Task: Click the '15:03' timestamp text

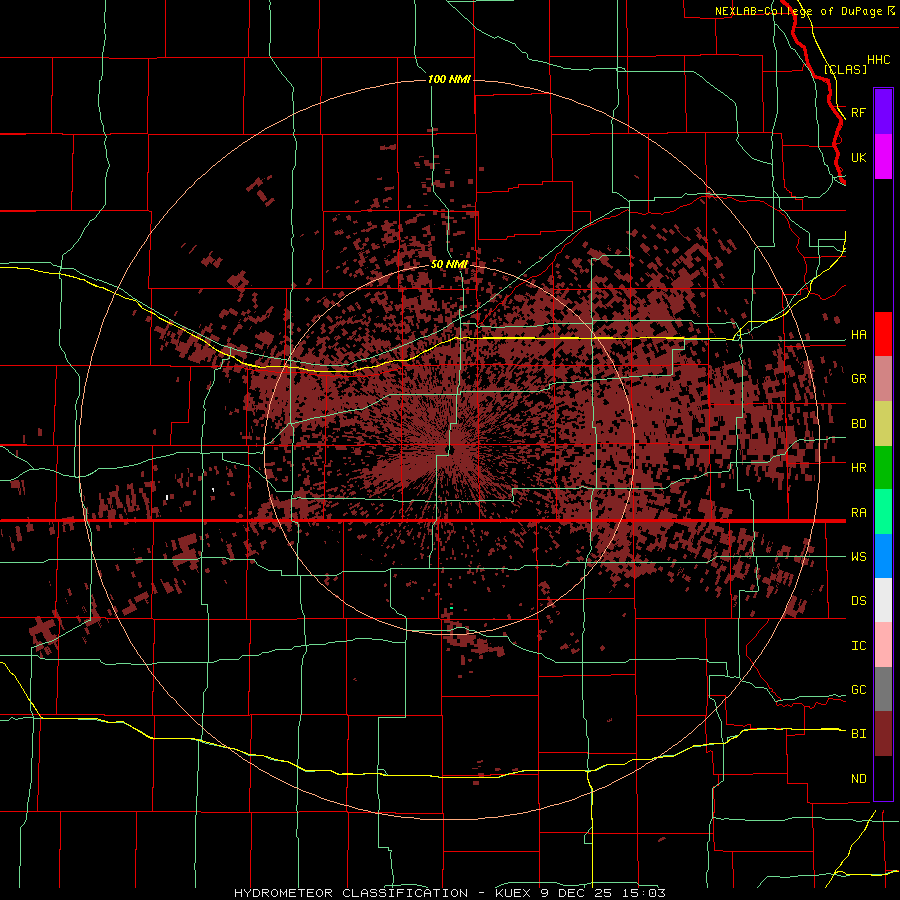Action: pyautogui.click(x=643, y=893)
